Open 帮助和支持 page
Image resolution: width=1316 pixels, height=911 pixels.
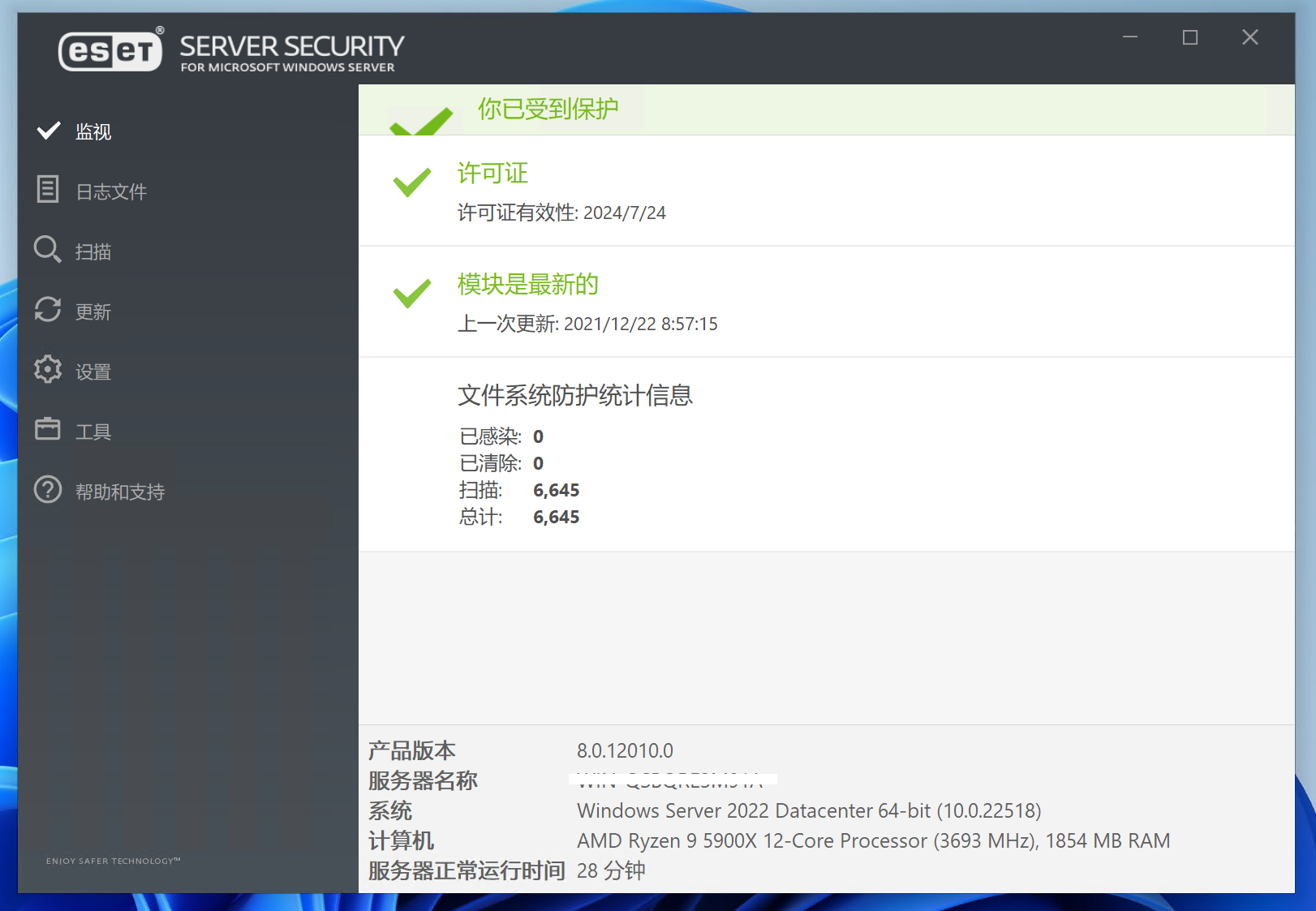[x=120, y=492]
